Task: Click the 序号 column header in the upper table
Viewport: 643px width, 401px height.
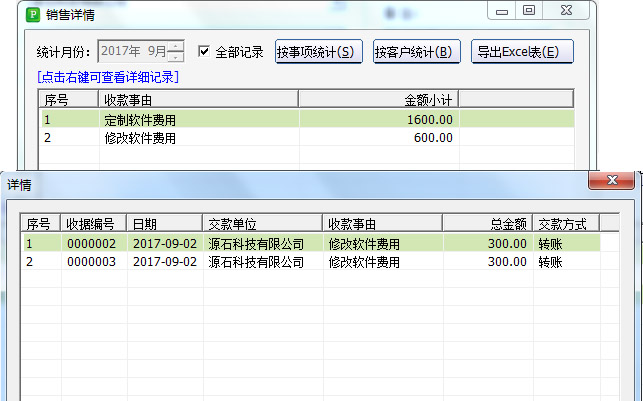Action: click(x=68, y=100)
